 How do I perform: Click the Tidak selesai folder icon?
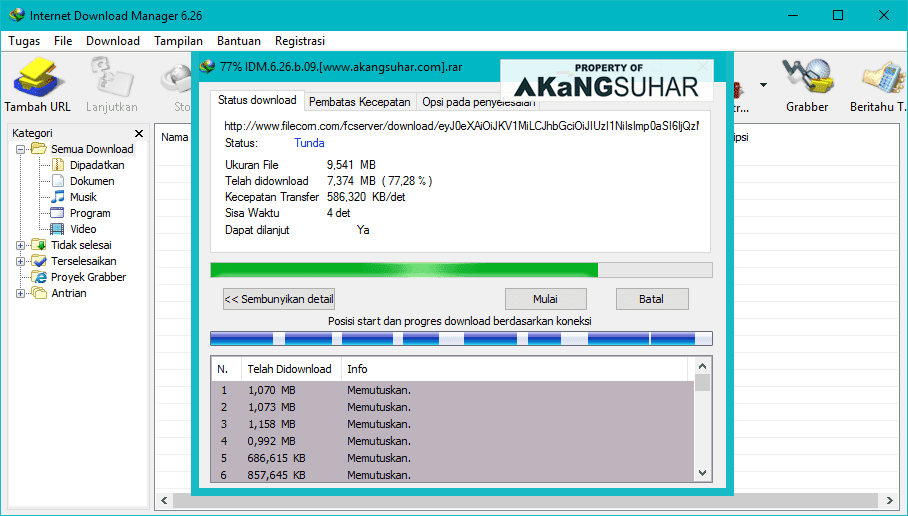[x=38, y=245]
